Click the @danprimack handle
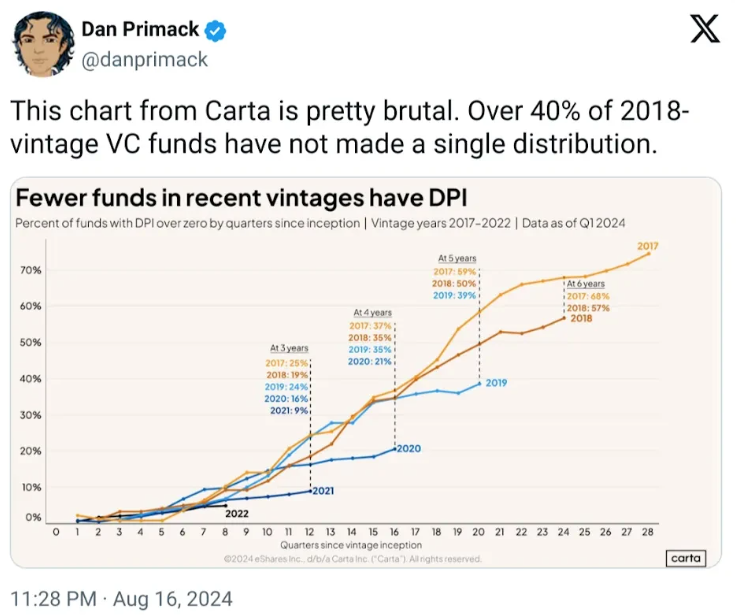 (x=144, y=59)
